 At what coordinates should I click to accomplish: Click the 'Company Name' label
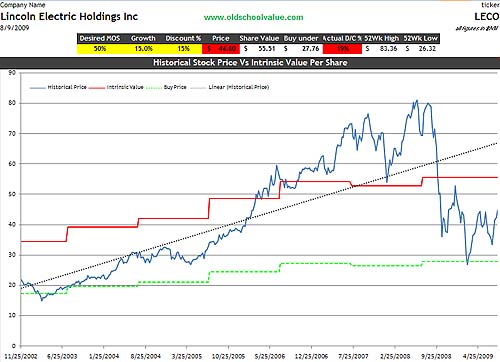pos(23,5)
